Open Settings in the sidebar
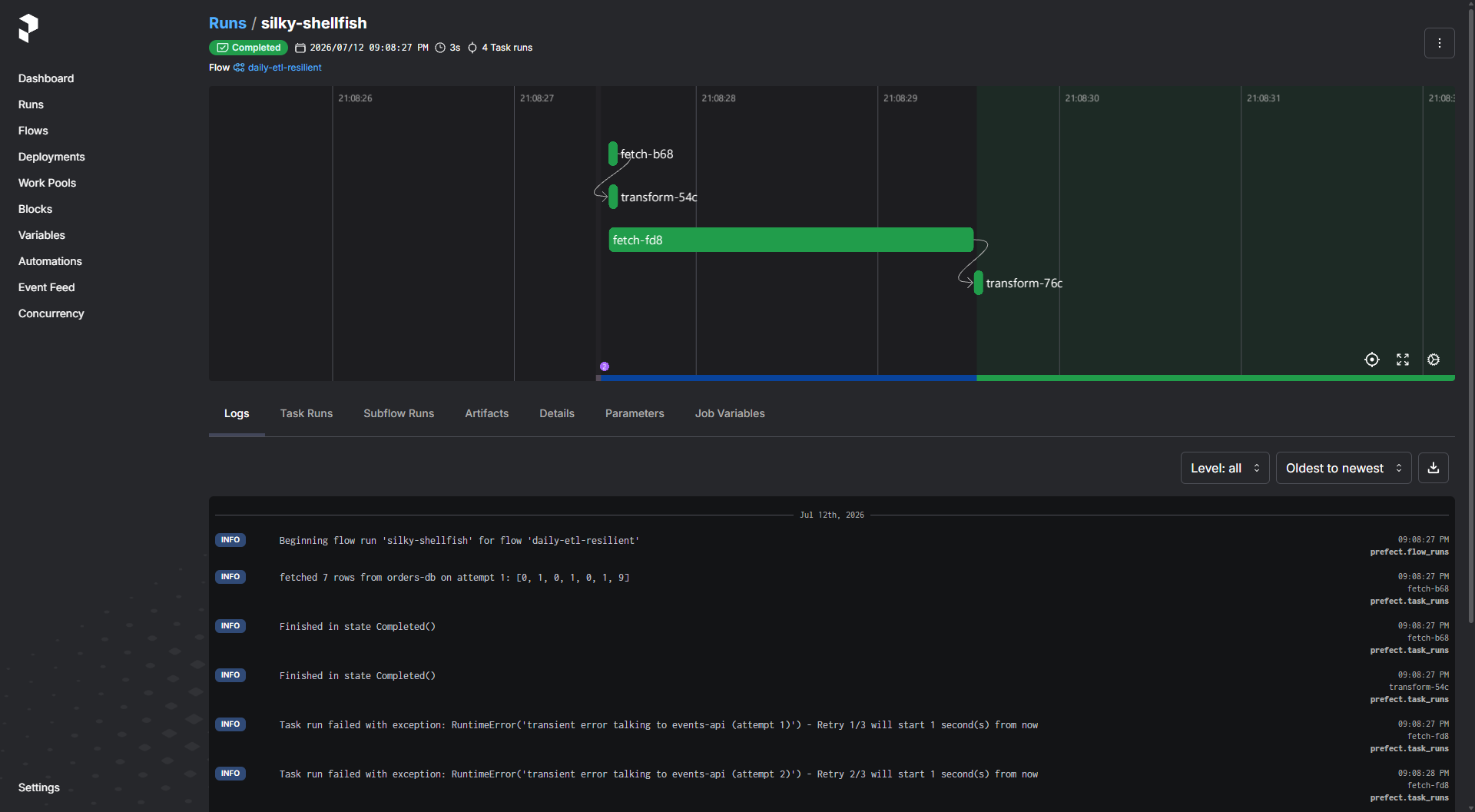This screenshot has height=812, width=1475. (x=39, y=787)
